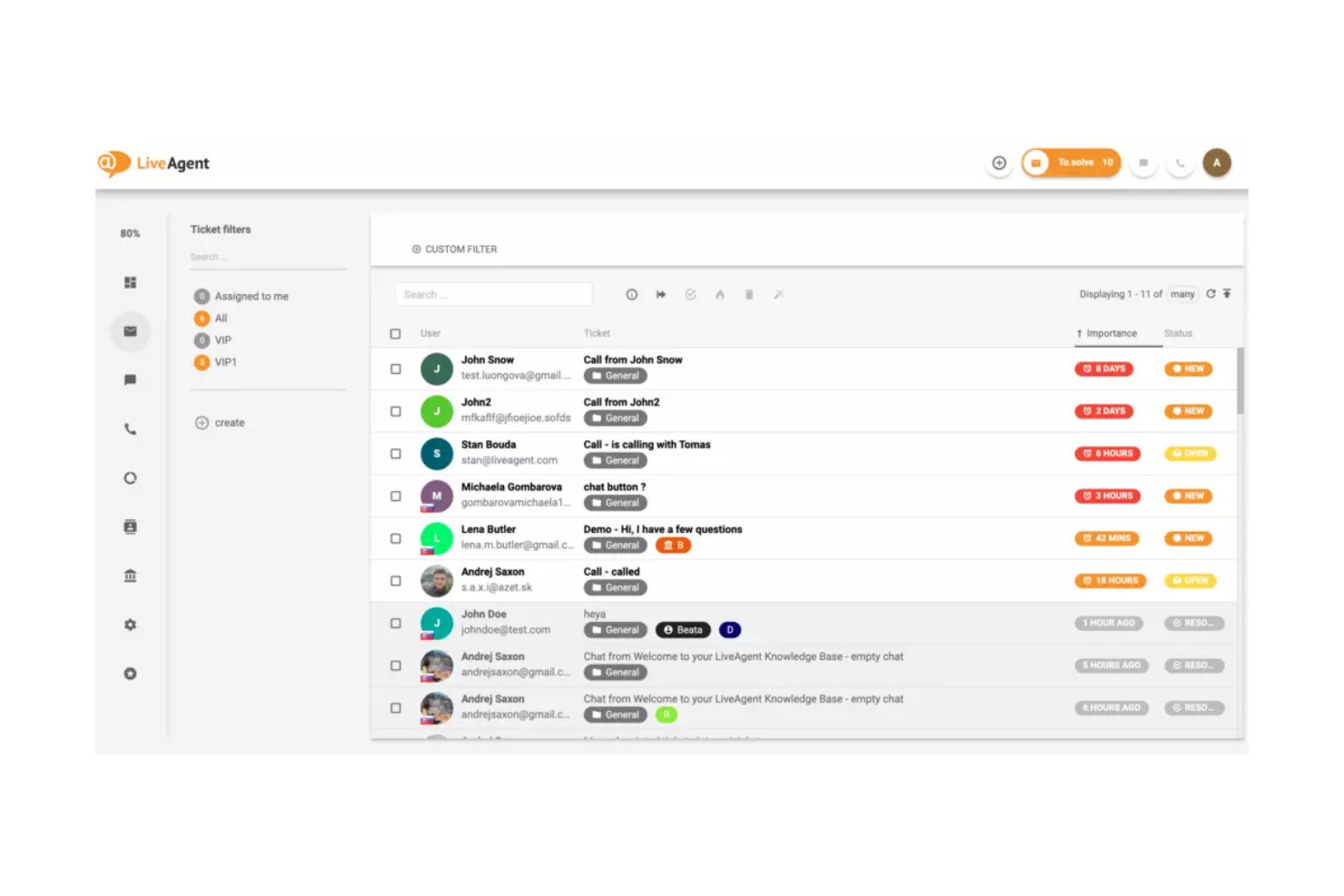
Task: Open the Dashboard grid icon in the sidebar
Action: pyautogui.click(x=130, y=282)
